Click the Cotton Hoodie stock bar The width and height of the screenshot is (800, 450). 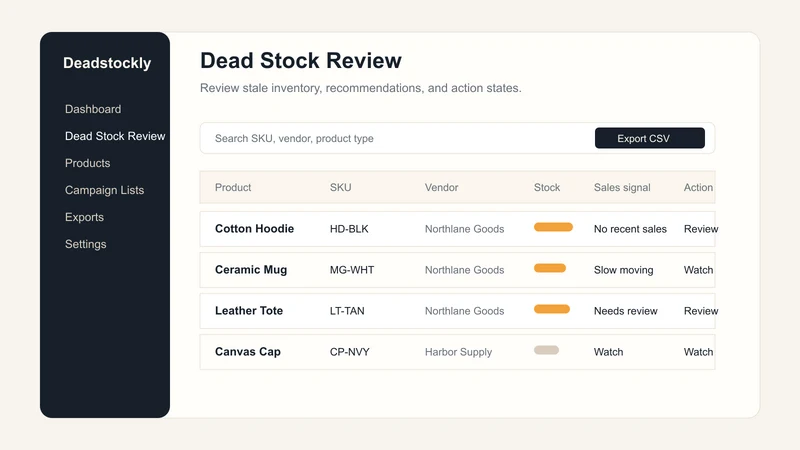(553, 227)
